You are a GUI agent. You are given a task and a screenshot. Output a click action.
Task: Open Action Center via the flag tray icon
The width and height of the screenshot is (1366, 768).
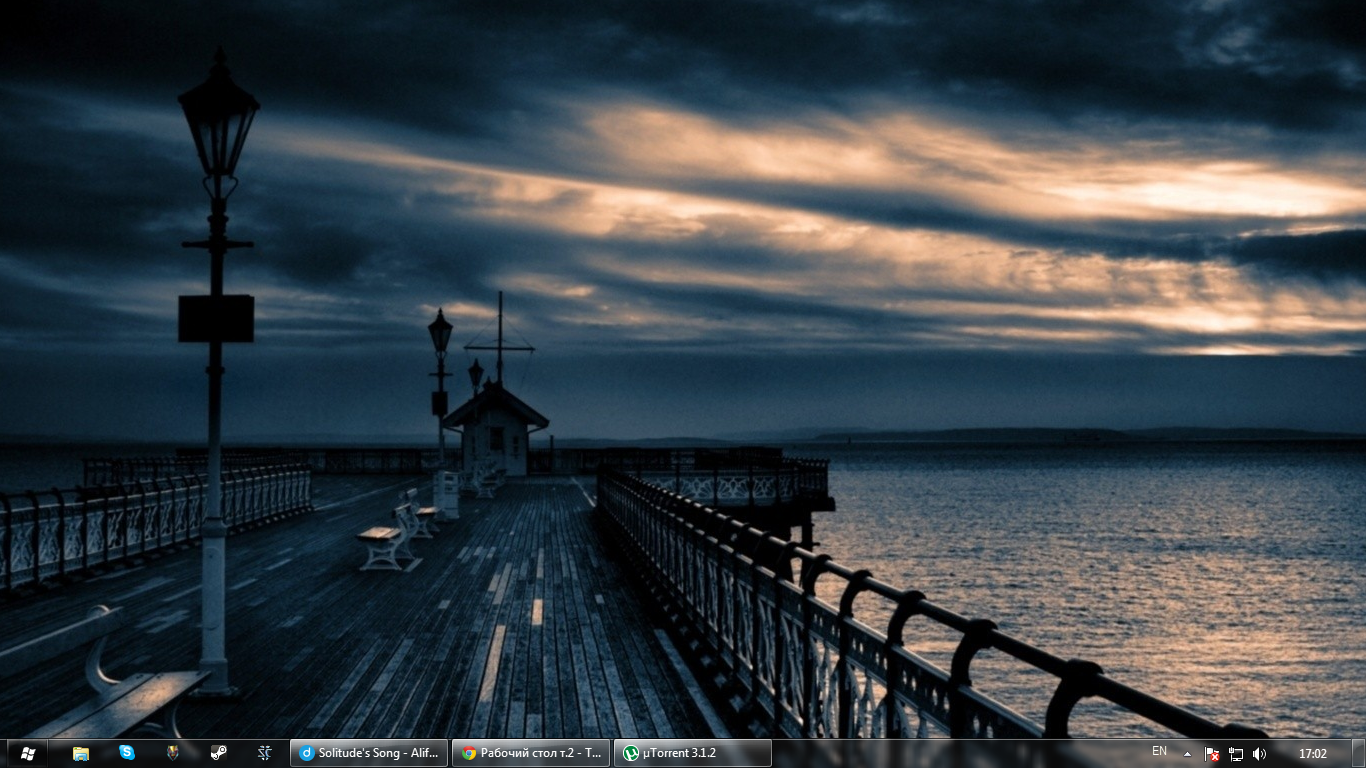(1212, 753)
